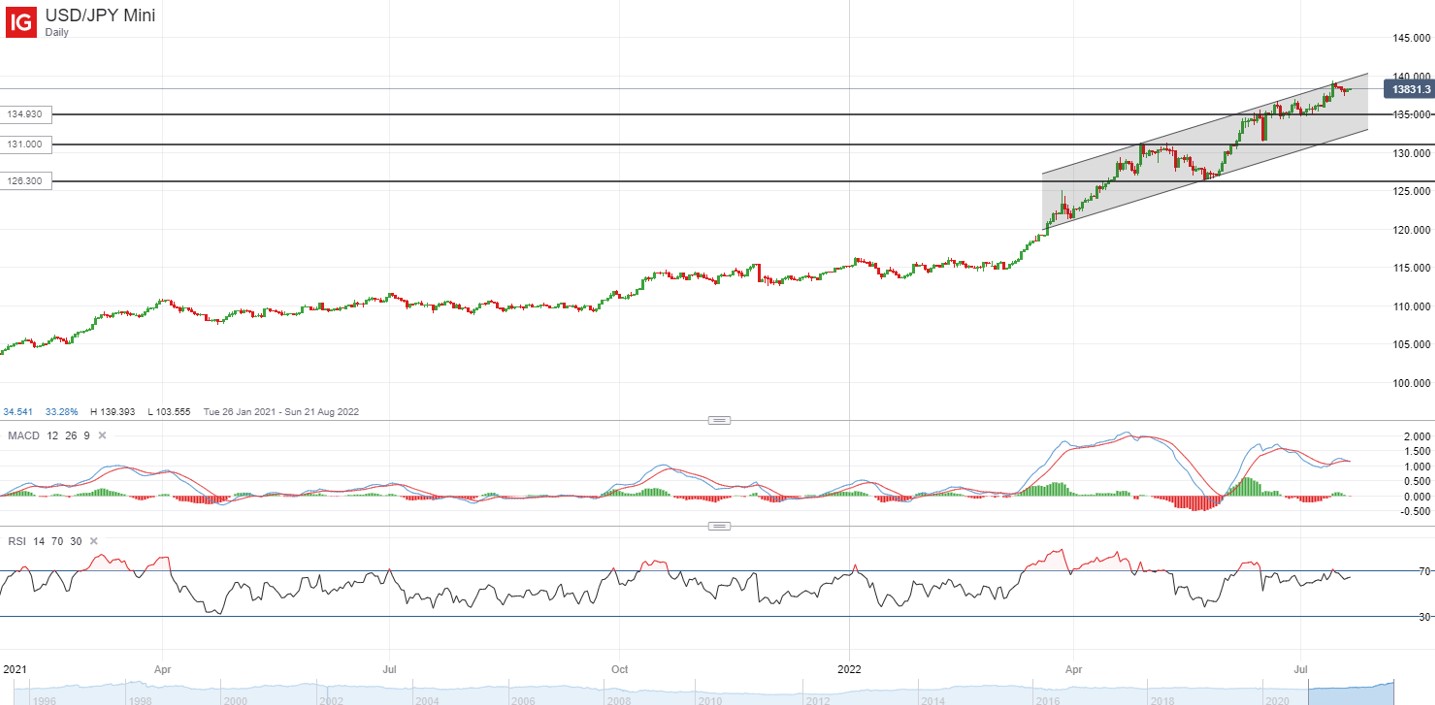Click the highlighted range in the navigator bar
This screenshot has height=705, width=1435.
click(1350, 691)
